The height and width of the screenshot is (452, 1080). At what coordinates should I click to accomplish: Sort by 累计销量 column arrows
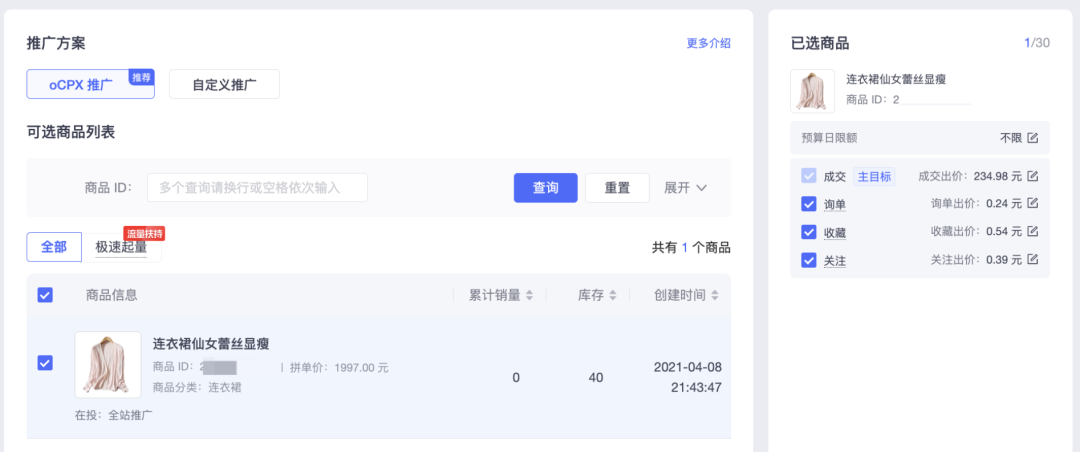(x=530, y=296)
